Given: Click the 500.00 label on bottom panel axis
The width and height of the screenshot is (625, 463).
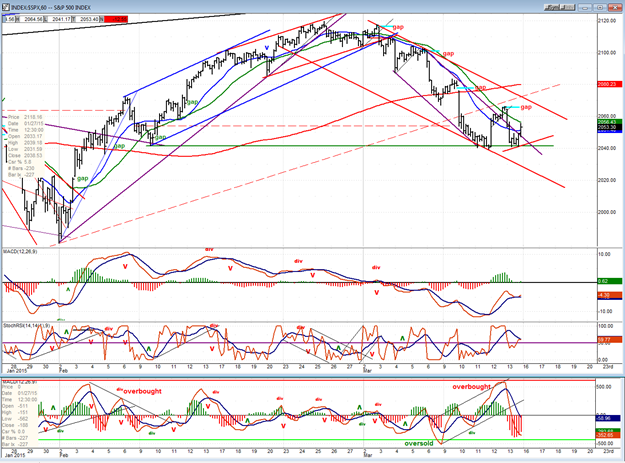Looking at the screenshot, I should point(604,387).
